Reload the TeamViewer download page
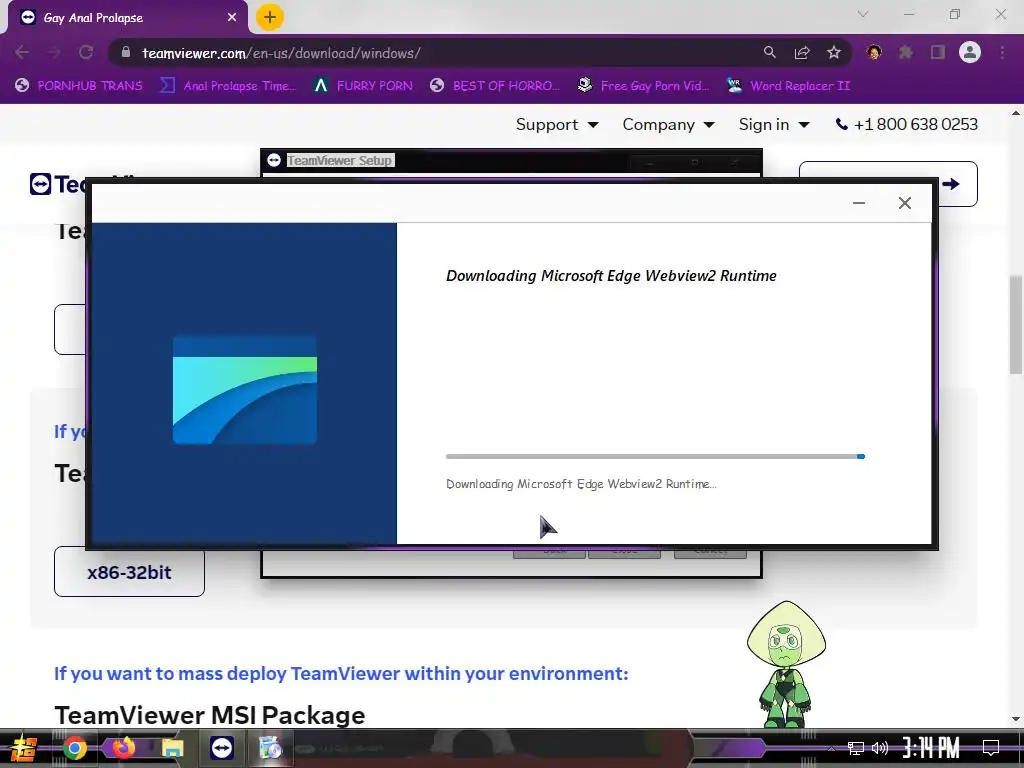 [x=86, y=53]
